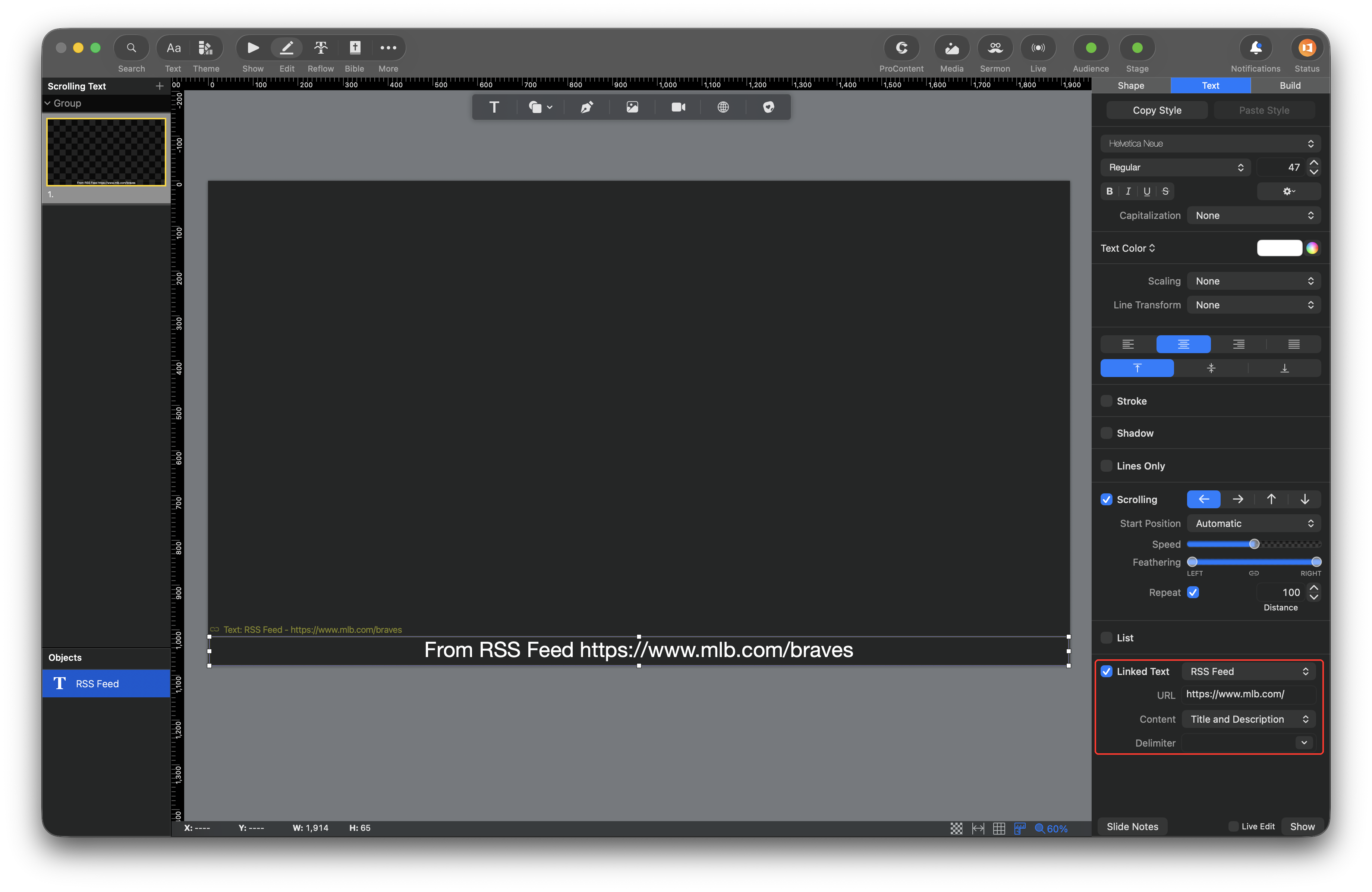
Task: Uncheck the Scrolling checkbox
Action: pos(1106,499)
